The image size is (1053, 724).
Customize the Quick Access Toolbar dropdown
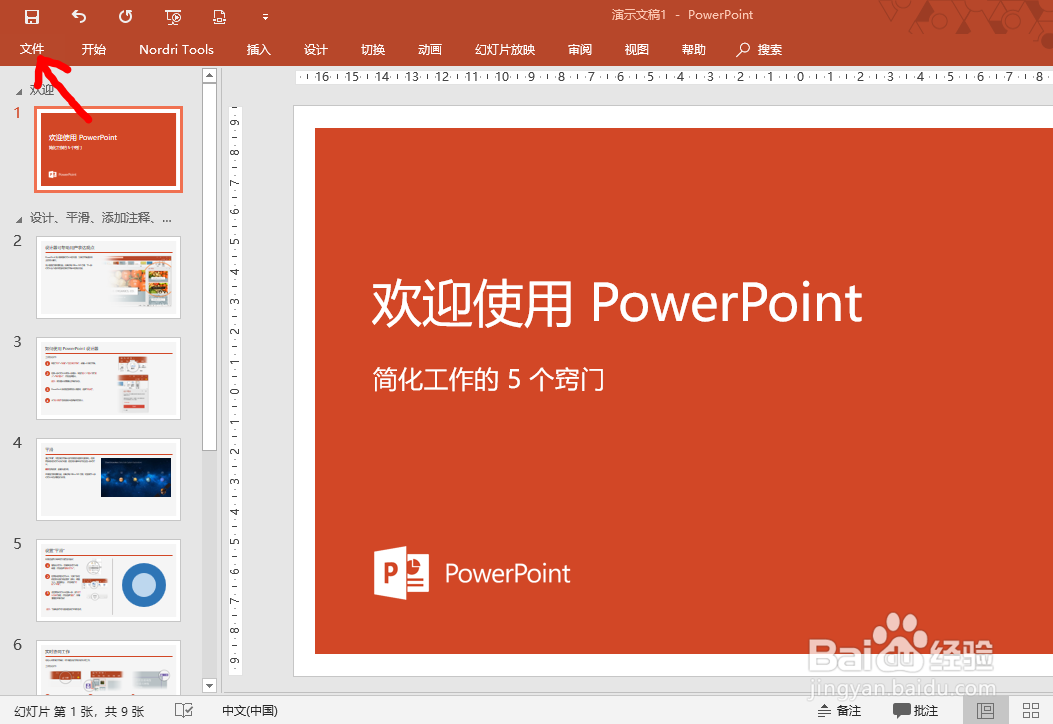265,16
